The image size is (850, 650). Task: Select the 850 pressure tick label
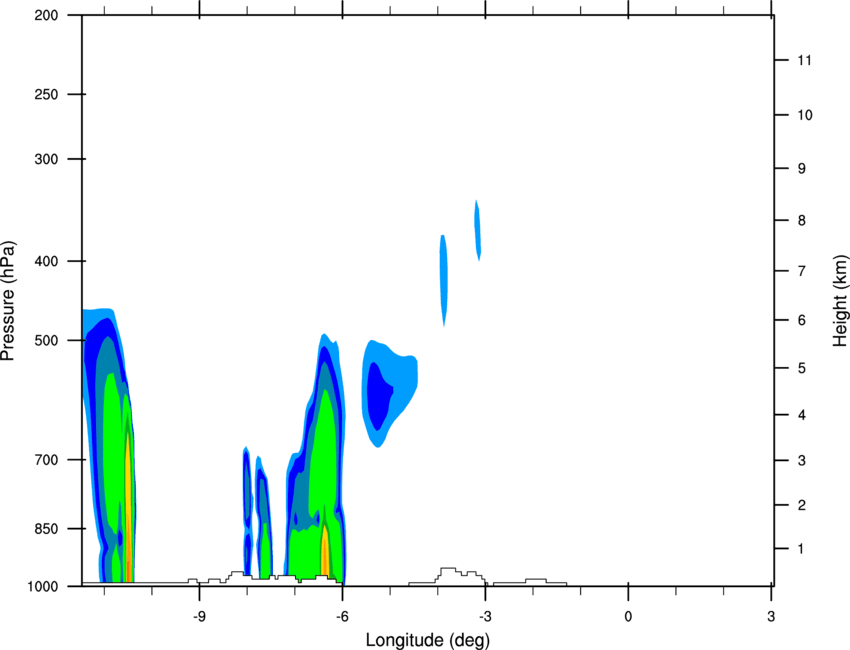tap(46, 529)
